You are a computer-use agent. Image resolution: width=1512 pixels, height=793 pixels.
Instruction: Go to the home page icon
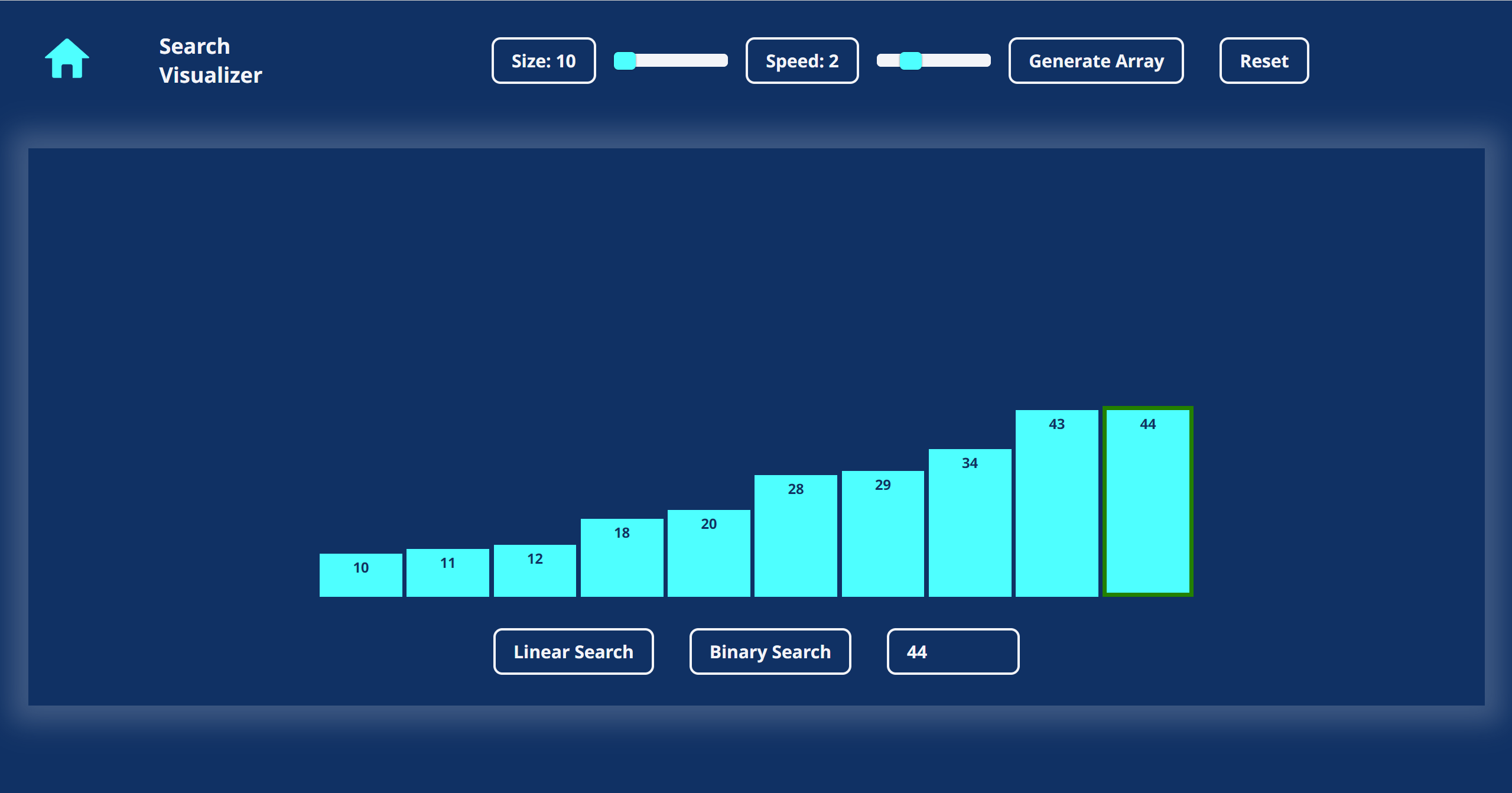coord(67,58)
